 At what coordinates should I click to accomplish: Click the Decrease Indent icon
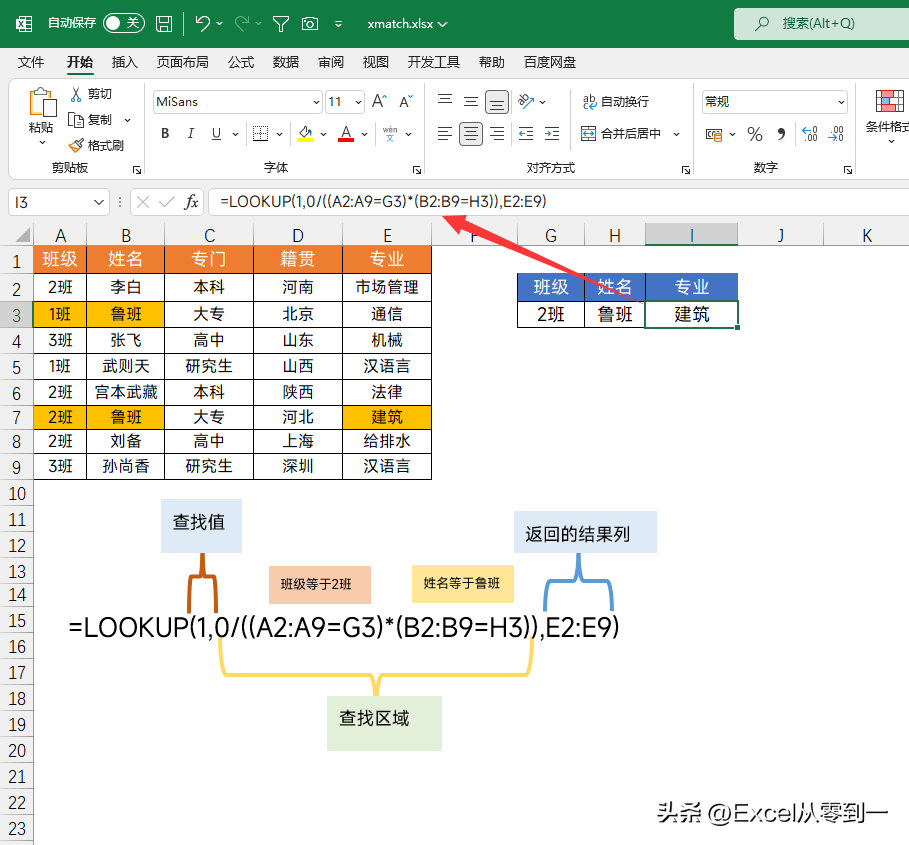click(526, 134)
